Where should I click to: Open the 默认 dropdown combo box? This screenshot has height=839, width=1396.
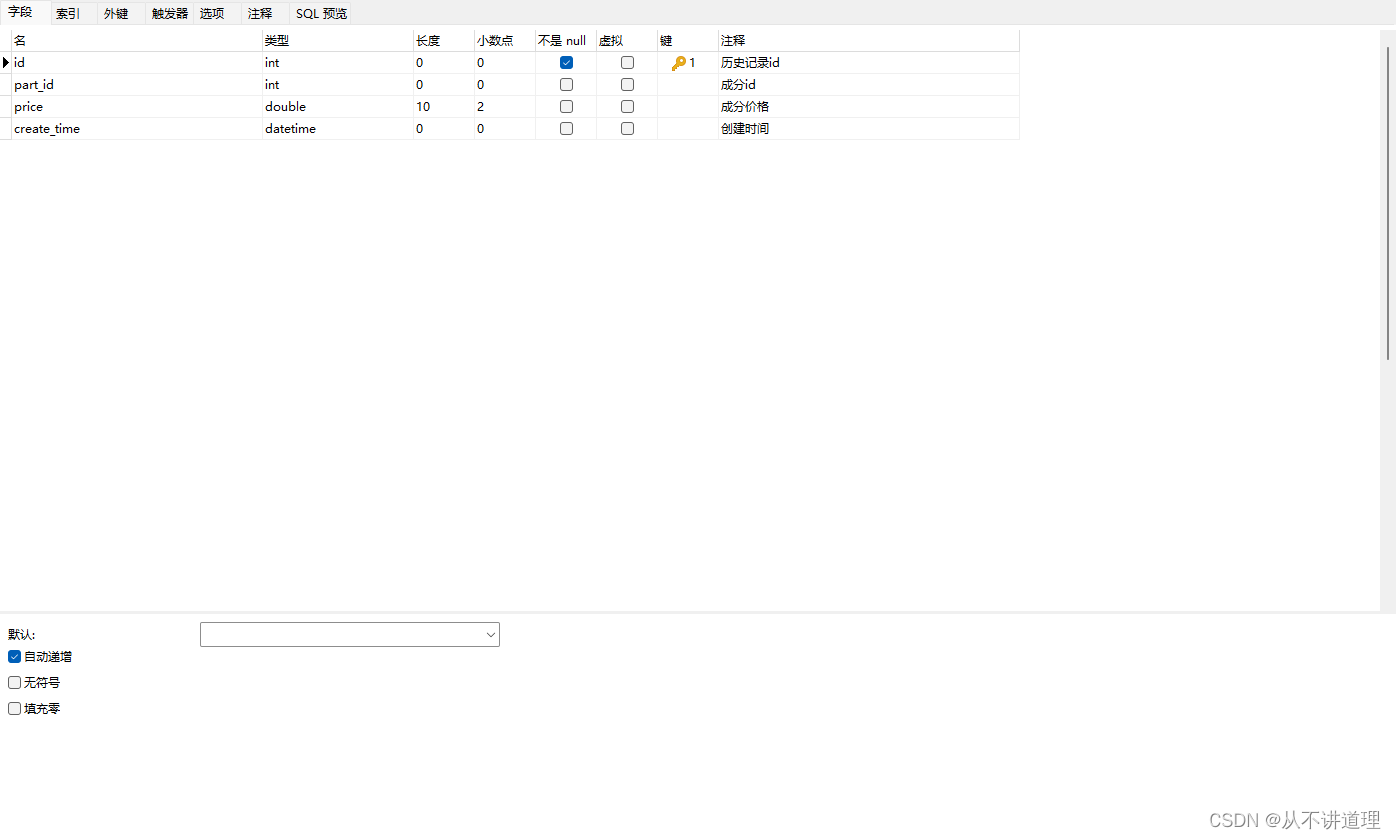350,634
